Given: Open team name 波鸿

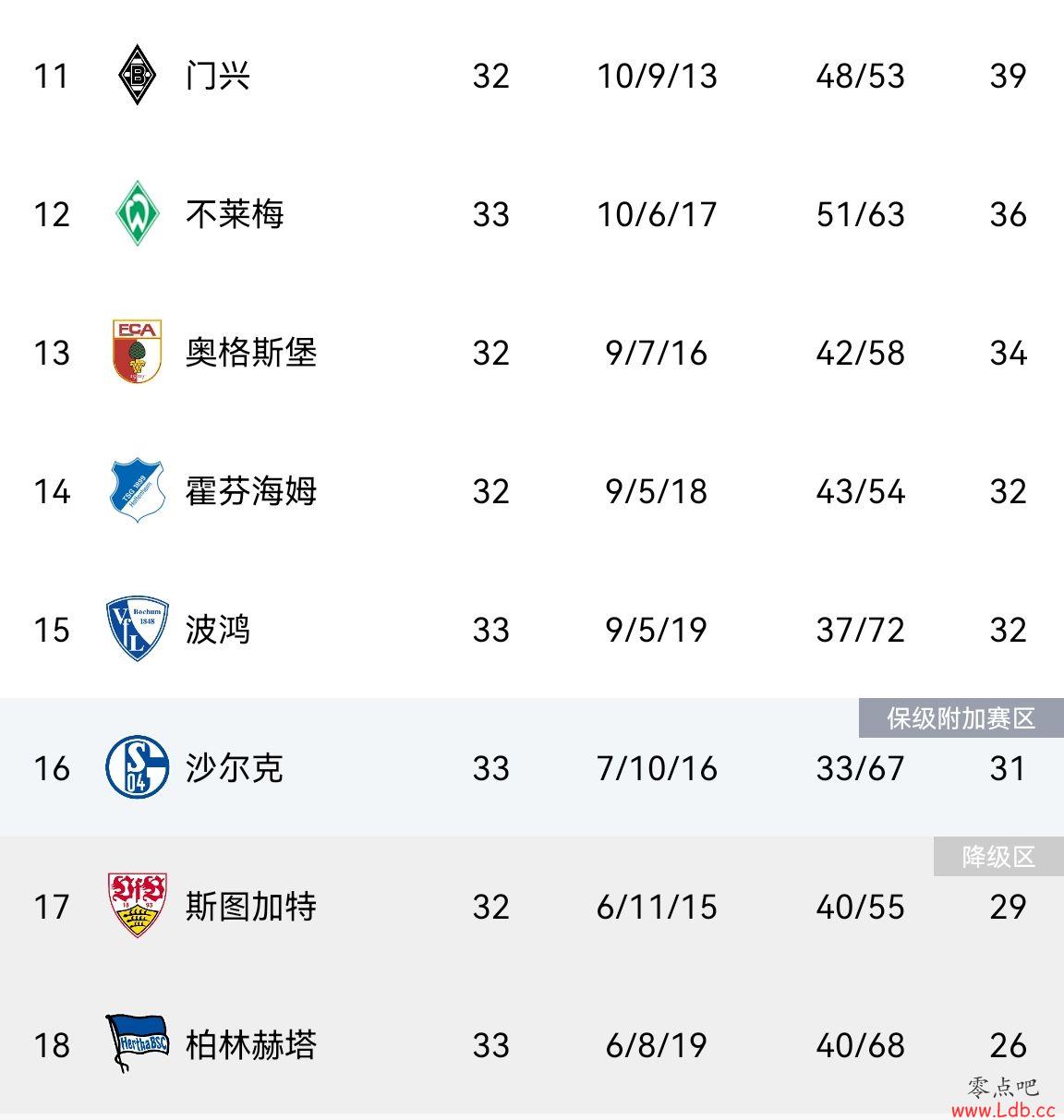Looking at the screenshot, I should pos(218,630).
